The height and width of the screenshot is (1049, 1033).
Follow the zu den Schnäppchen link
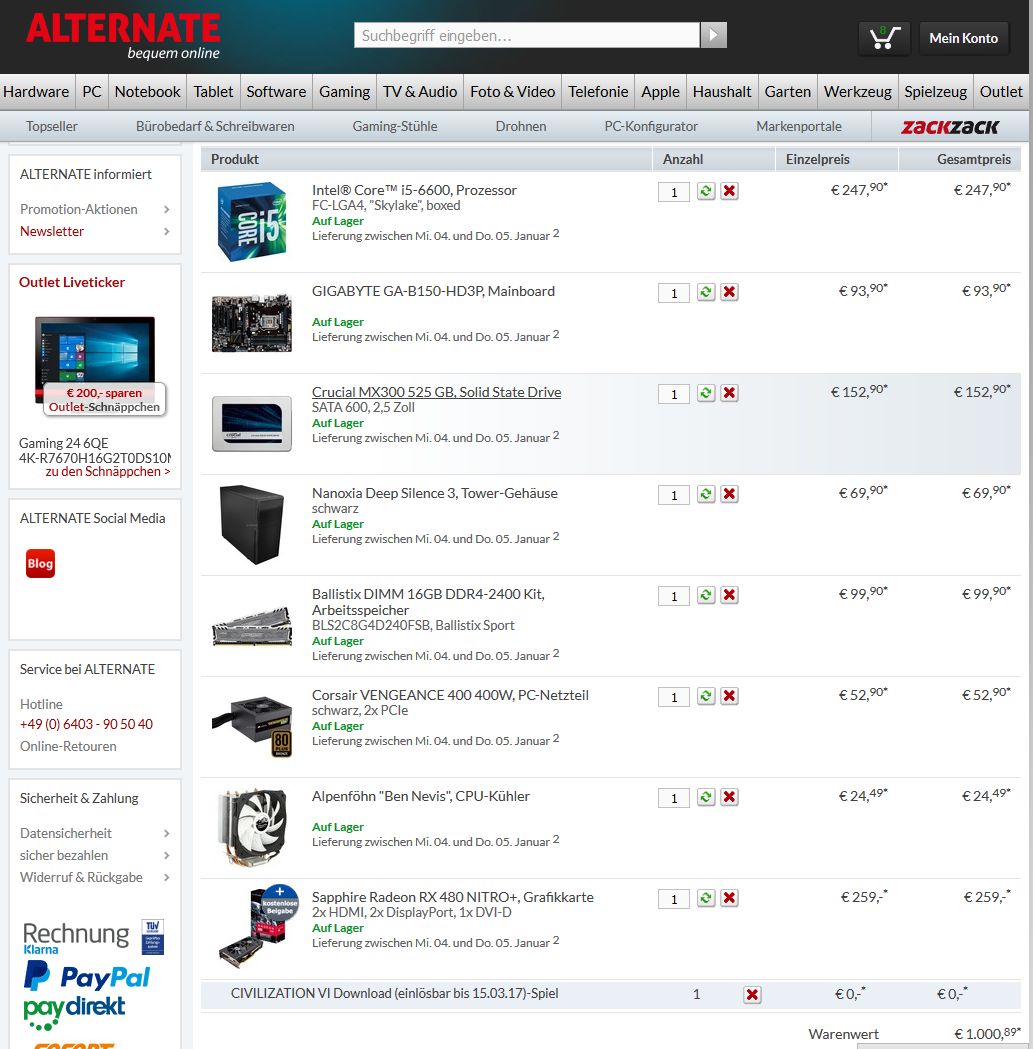coord(108,472)
